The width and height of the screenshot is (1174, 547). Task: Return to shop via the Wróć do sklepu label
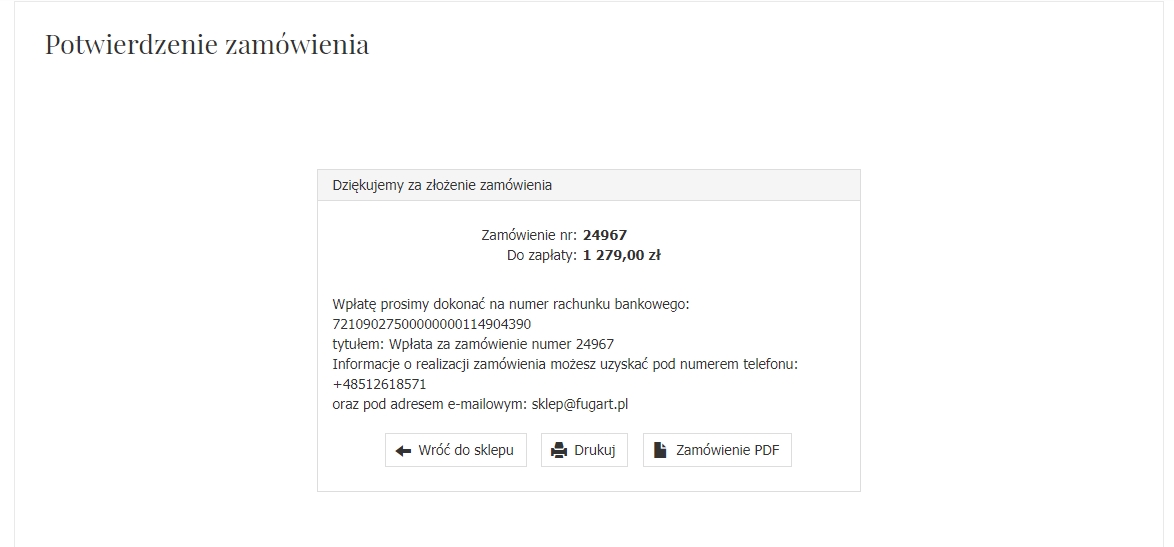tap(466, 451)
